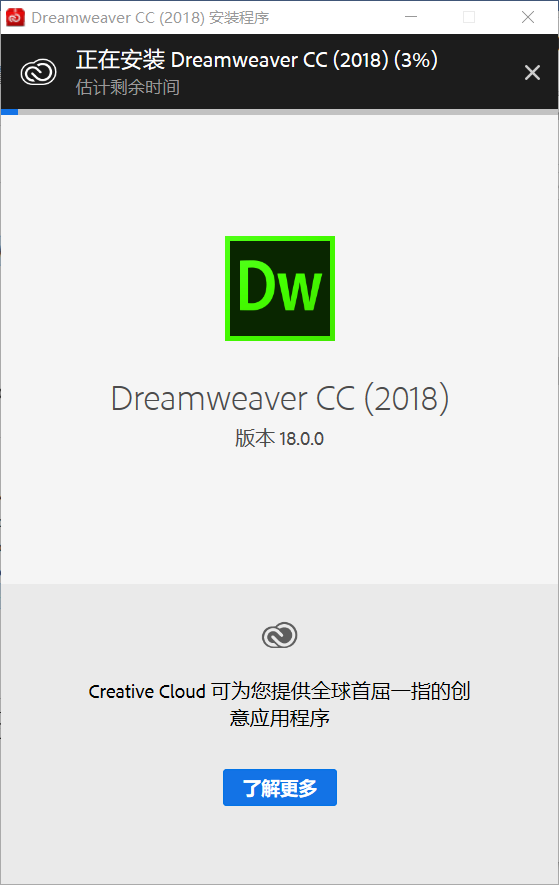
Task: Click the empty area below the version number
Action: point(280,516)
